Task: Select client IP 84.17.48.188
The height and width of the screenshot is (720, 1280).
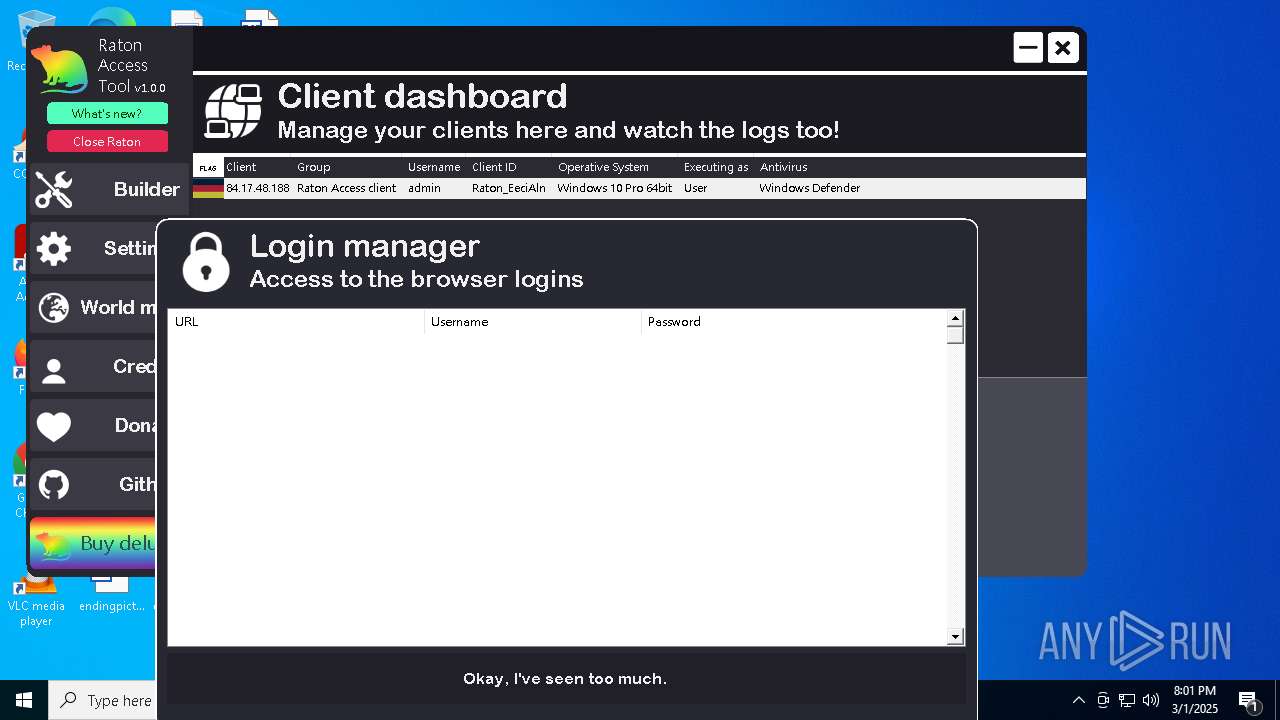Action: pos(258,188)
